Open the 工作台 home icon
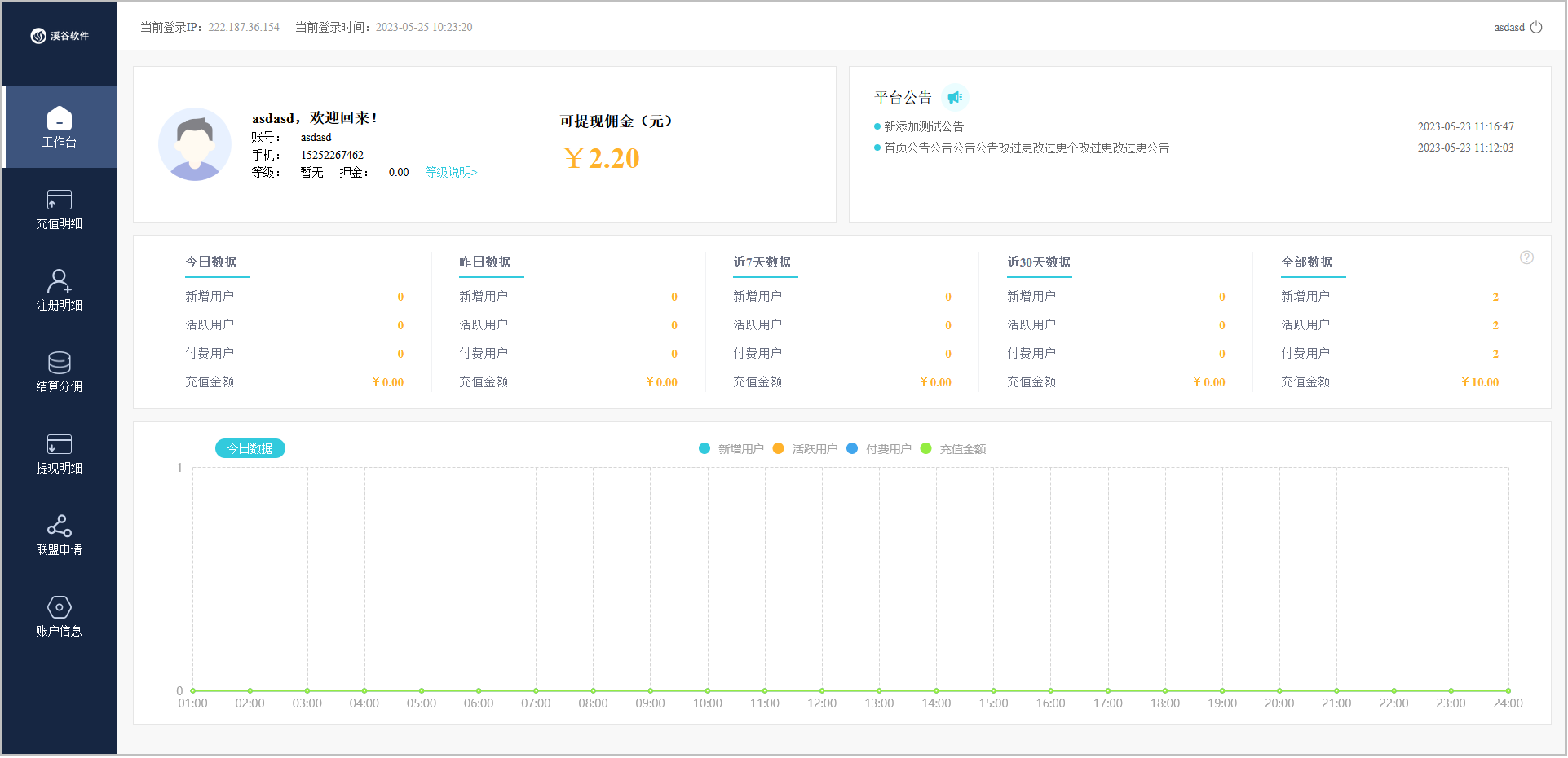 point(60,118)
